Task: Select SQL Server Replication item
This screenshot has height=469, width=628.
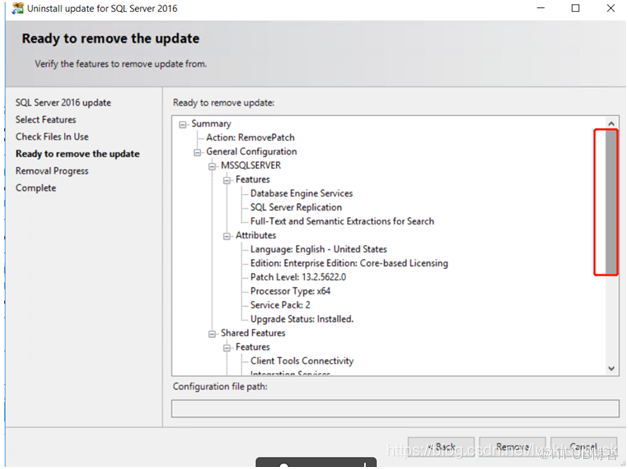Action: point(296,207)
